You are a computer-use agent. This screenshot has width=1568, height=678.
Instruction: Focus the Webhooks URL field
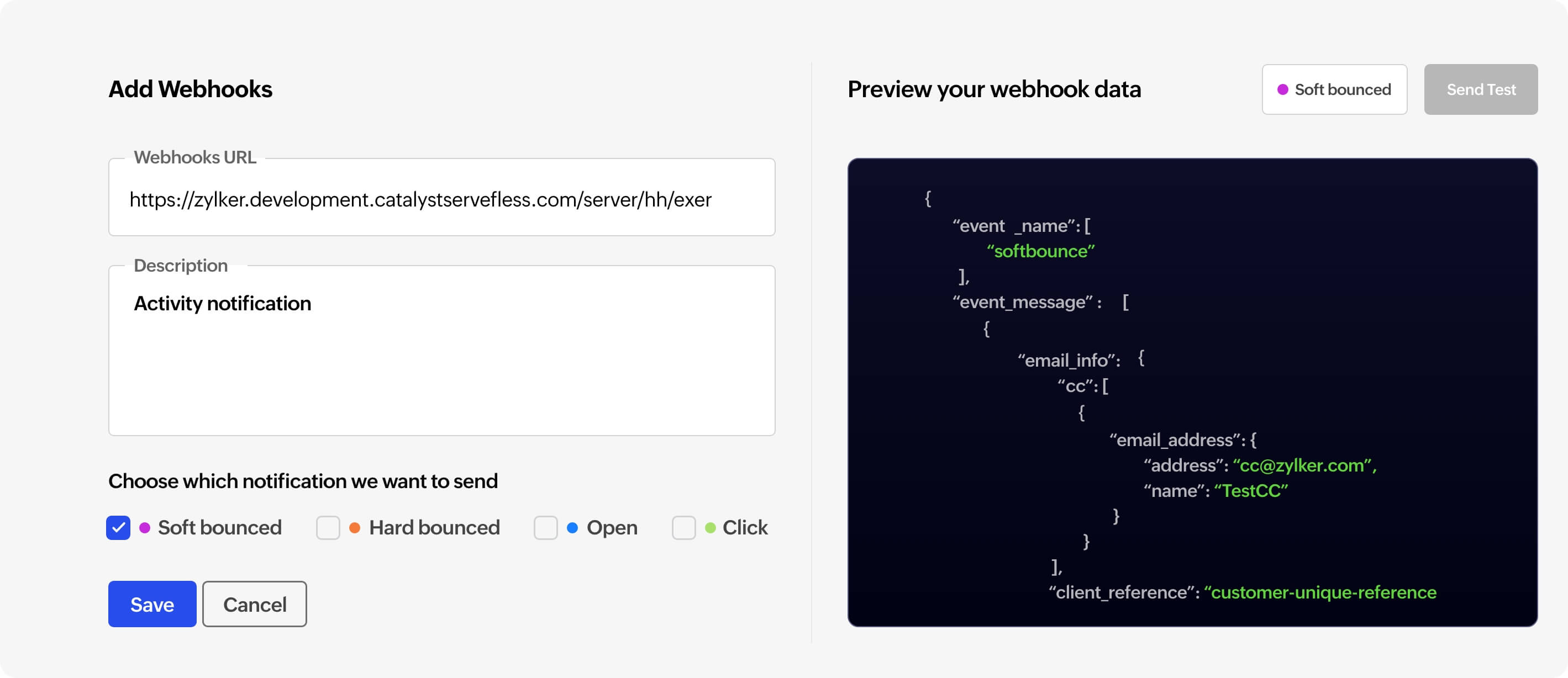tap(442, 198)
